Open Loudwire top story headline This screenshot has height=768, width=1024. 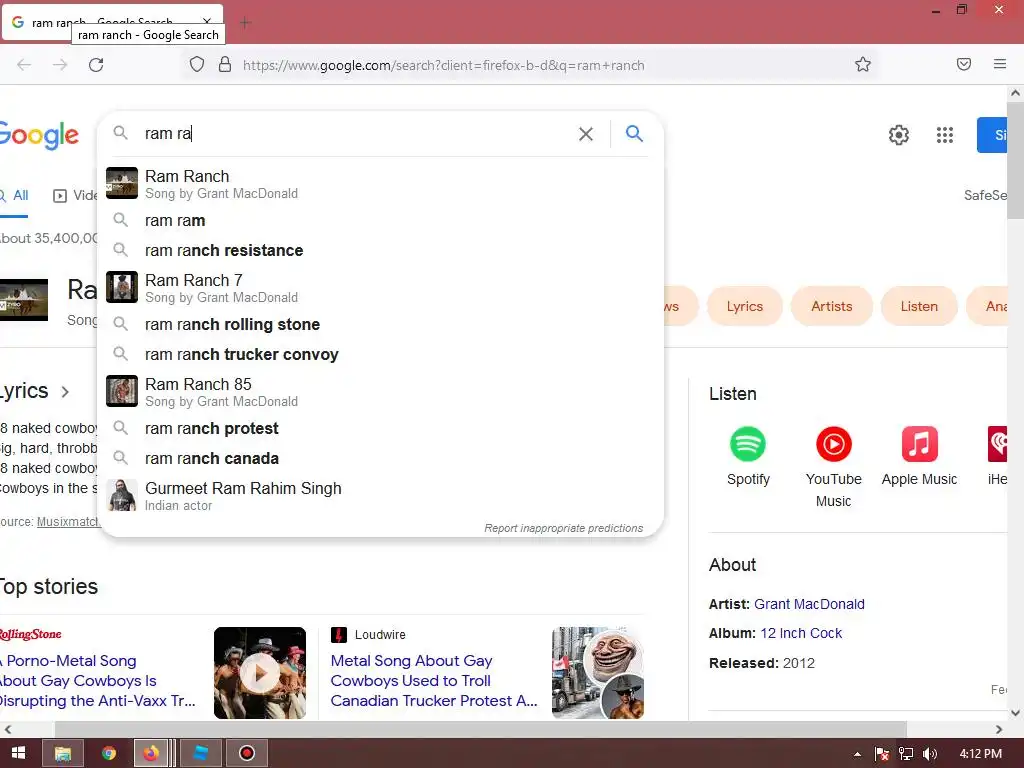(434, 680)
